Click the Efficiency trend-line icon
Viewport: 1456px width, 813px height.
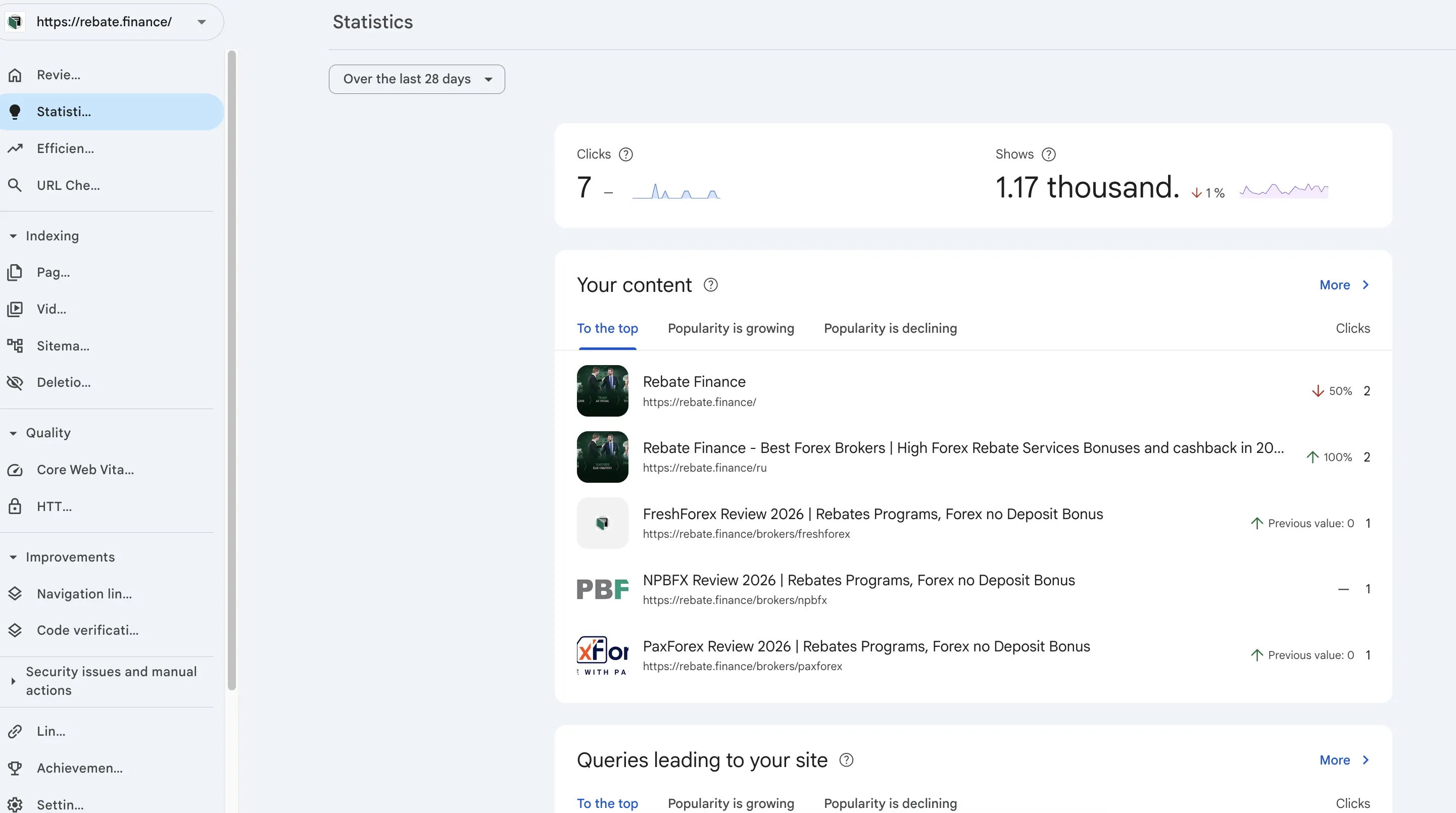point(15,148)
